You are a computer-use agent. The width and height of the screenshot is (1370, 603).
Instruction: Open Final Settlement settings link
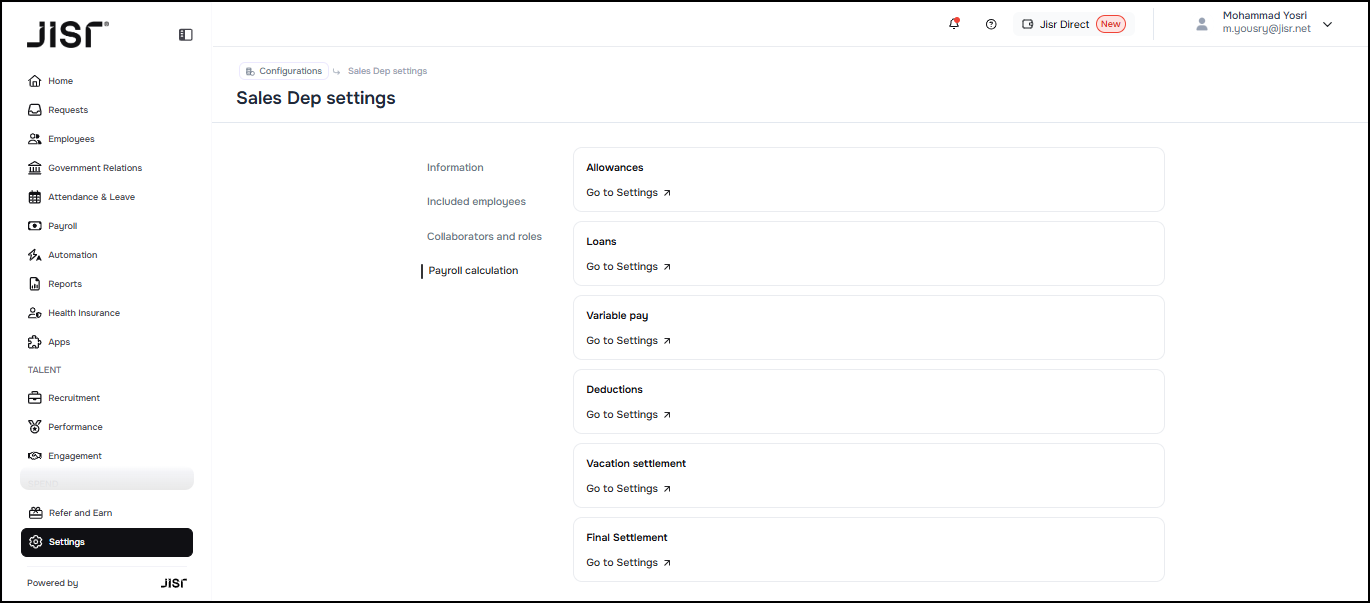click(x=628, y=563)
